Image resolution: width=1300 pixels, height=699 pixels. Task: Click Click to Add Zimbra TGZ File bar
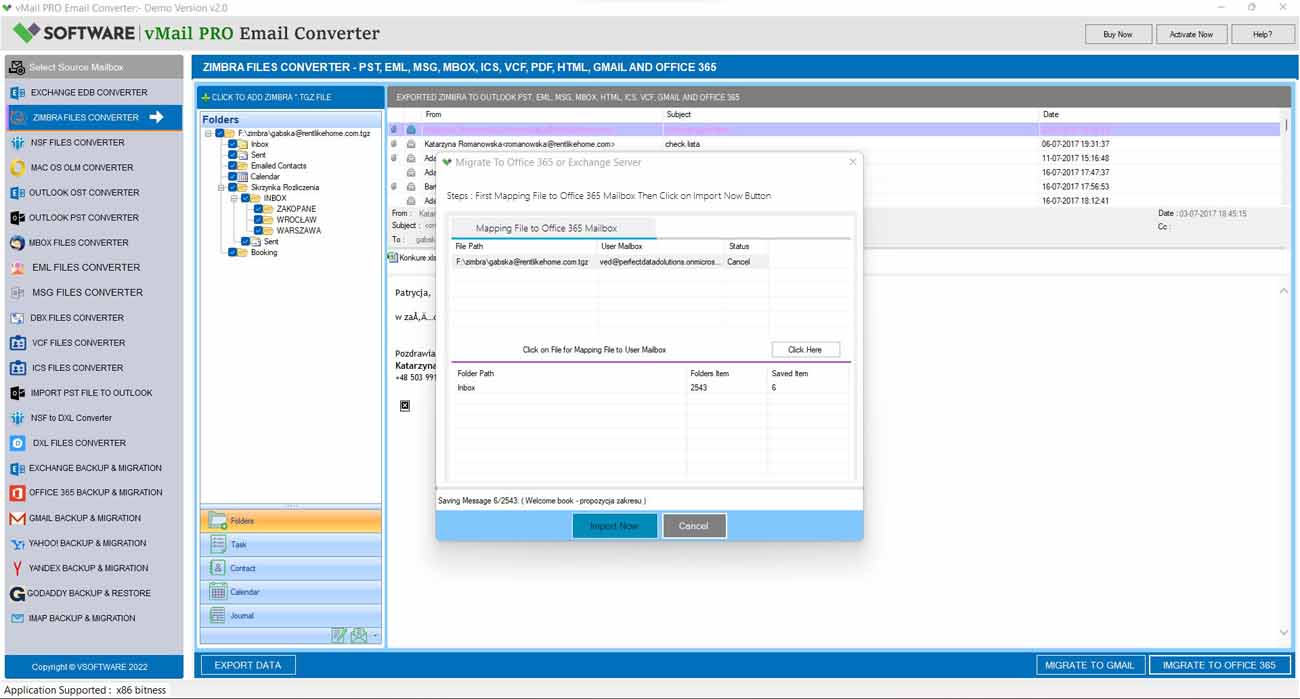click(x=292, y=97)
